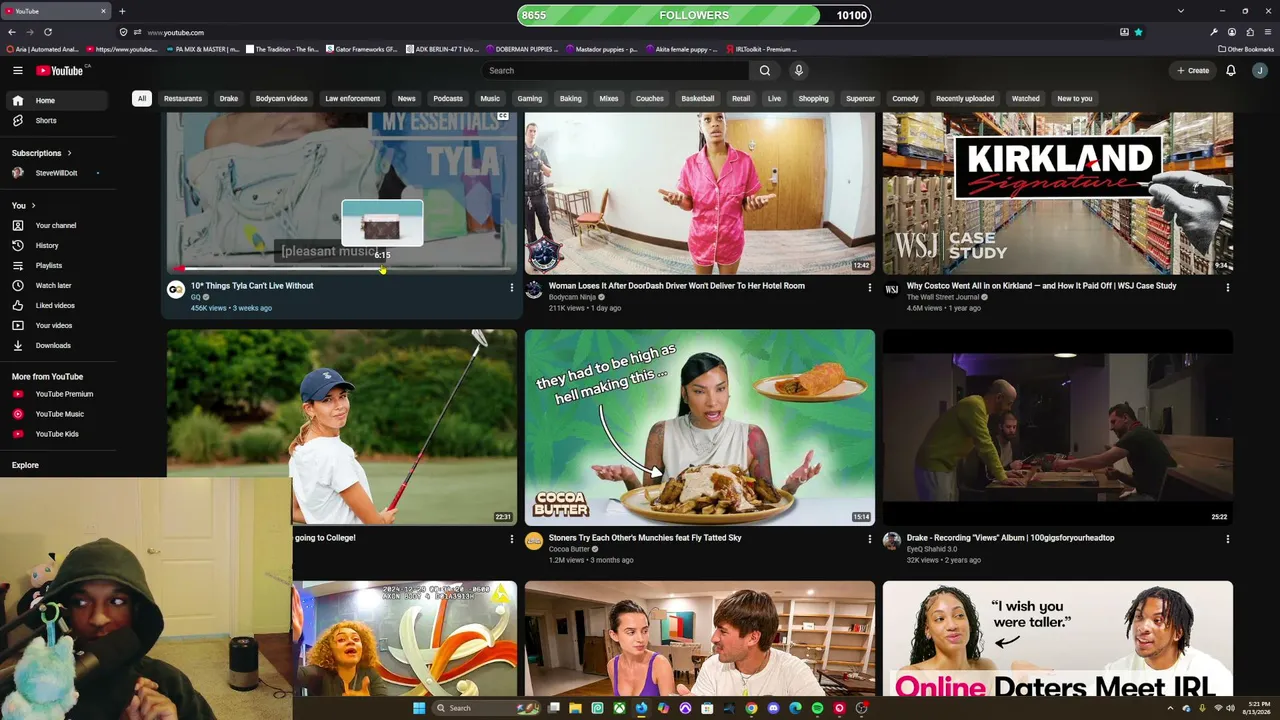Open the Stoners Munchies video thumbnail
This screenshot has width=1280, height=720.
pos(700,428)
